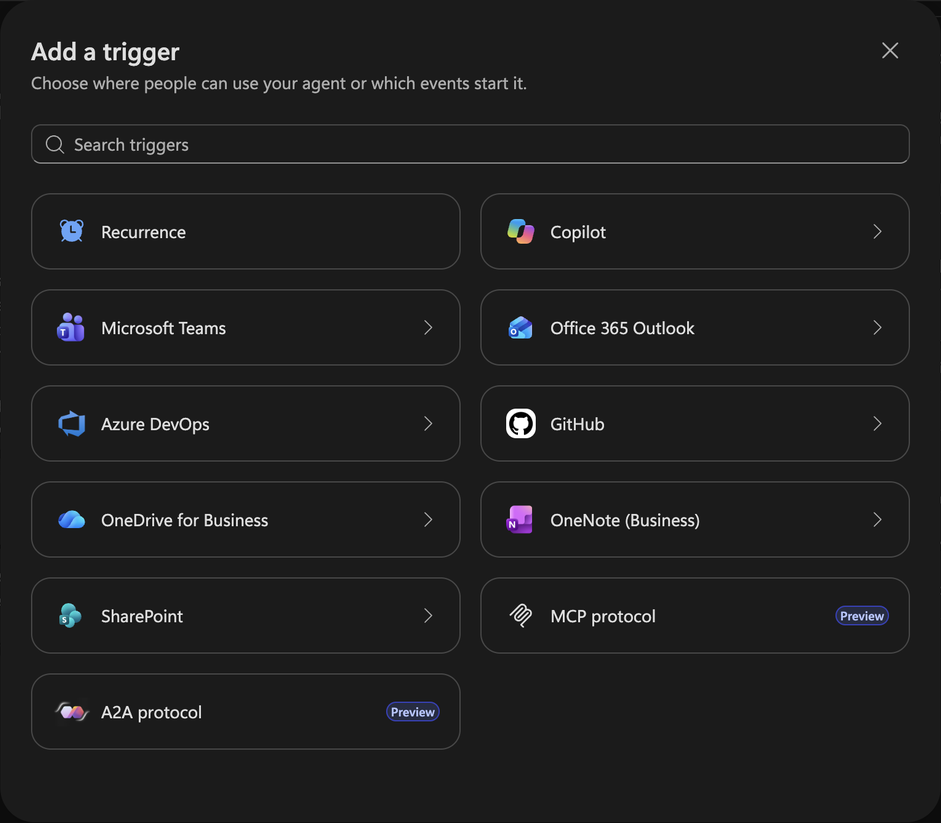Close the Add a trigger dialog
941x823 pixels.
[x=890, y=50]
